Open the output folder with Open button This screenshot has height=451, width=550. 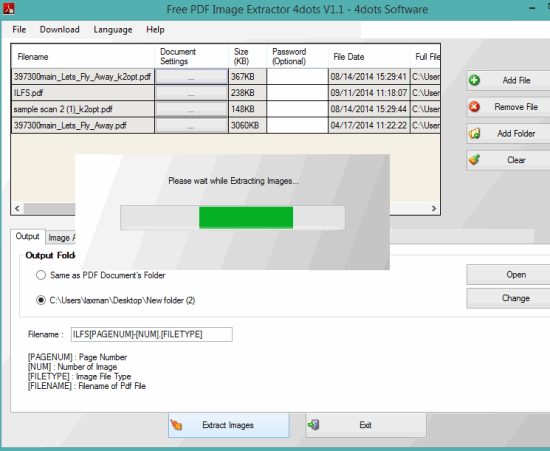[x=508, y=275]
